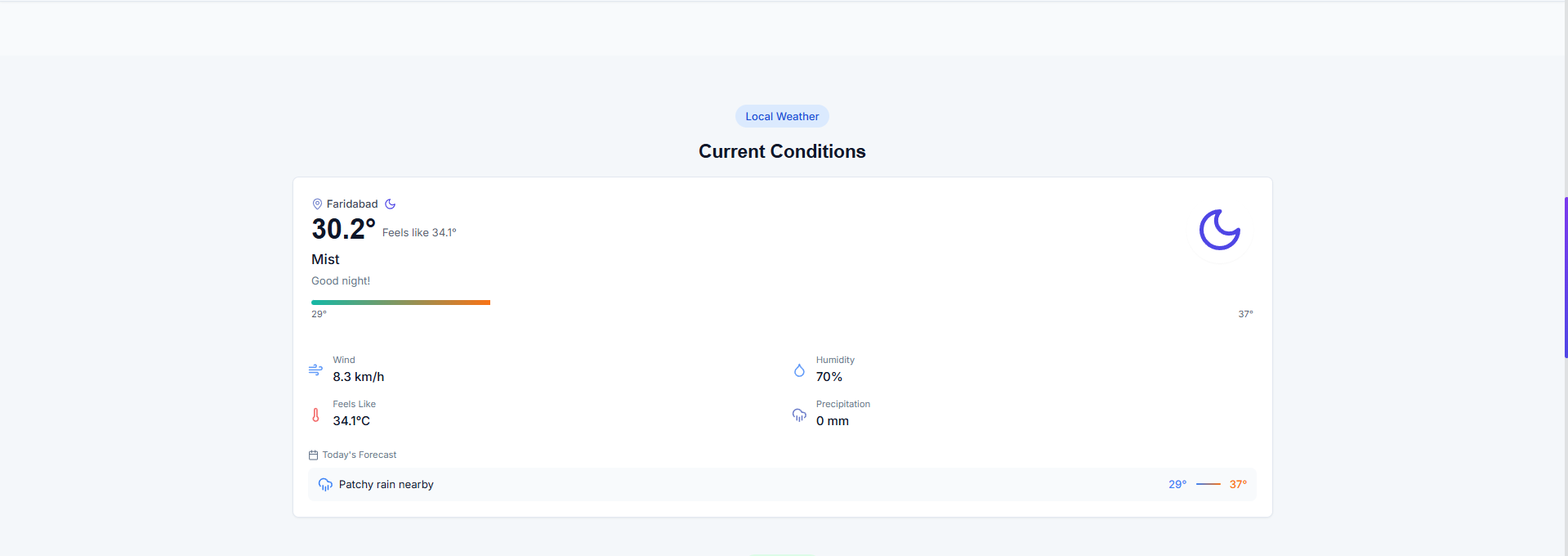Screen dimensions: 1568x556
Task: Click the rain cloud icon in forecast row
Action: (x=325, y=485)
